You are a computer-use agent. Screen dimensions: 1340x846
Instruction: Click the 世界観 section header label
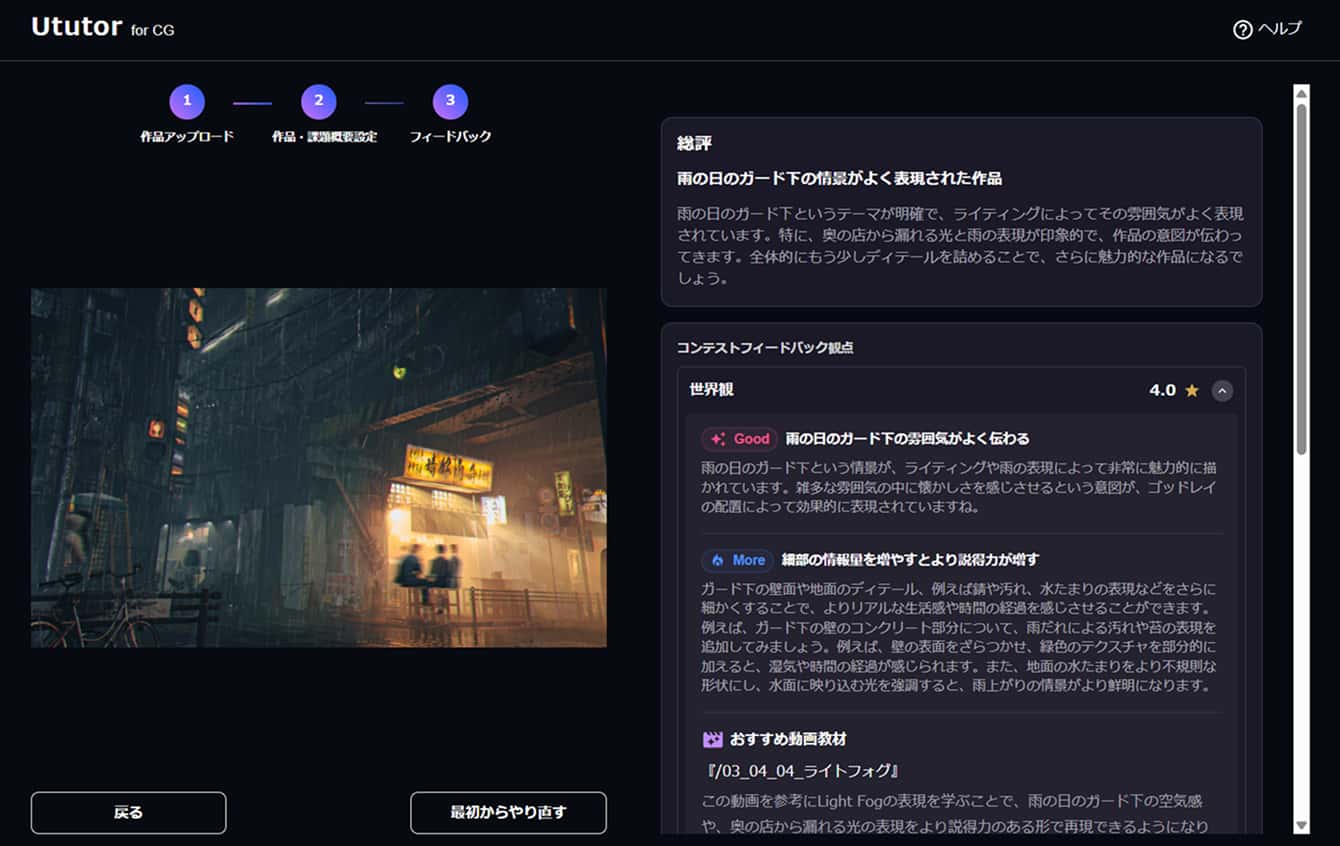[x=711, y=390]
